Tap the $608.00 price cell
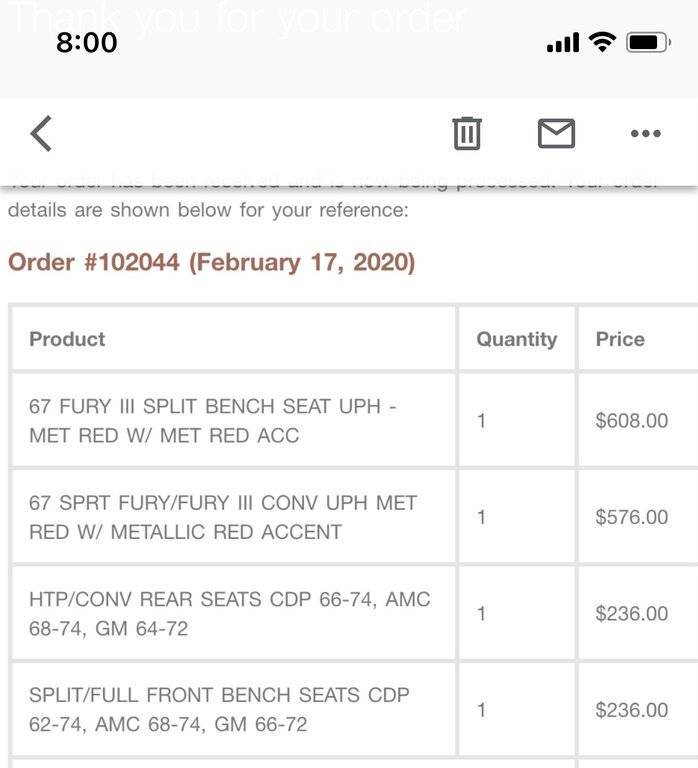This screenshot has width=698, height=768. coord(631,421)
